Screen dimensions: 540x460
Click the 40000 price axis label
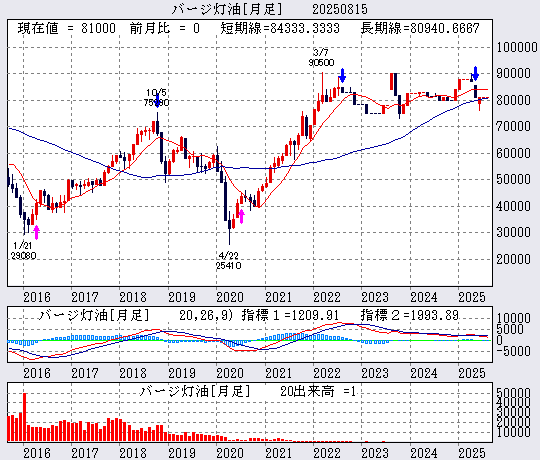(513, 206)
